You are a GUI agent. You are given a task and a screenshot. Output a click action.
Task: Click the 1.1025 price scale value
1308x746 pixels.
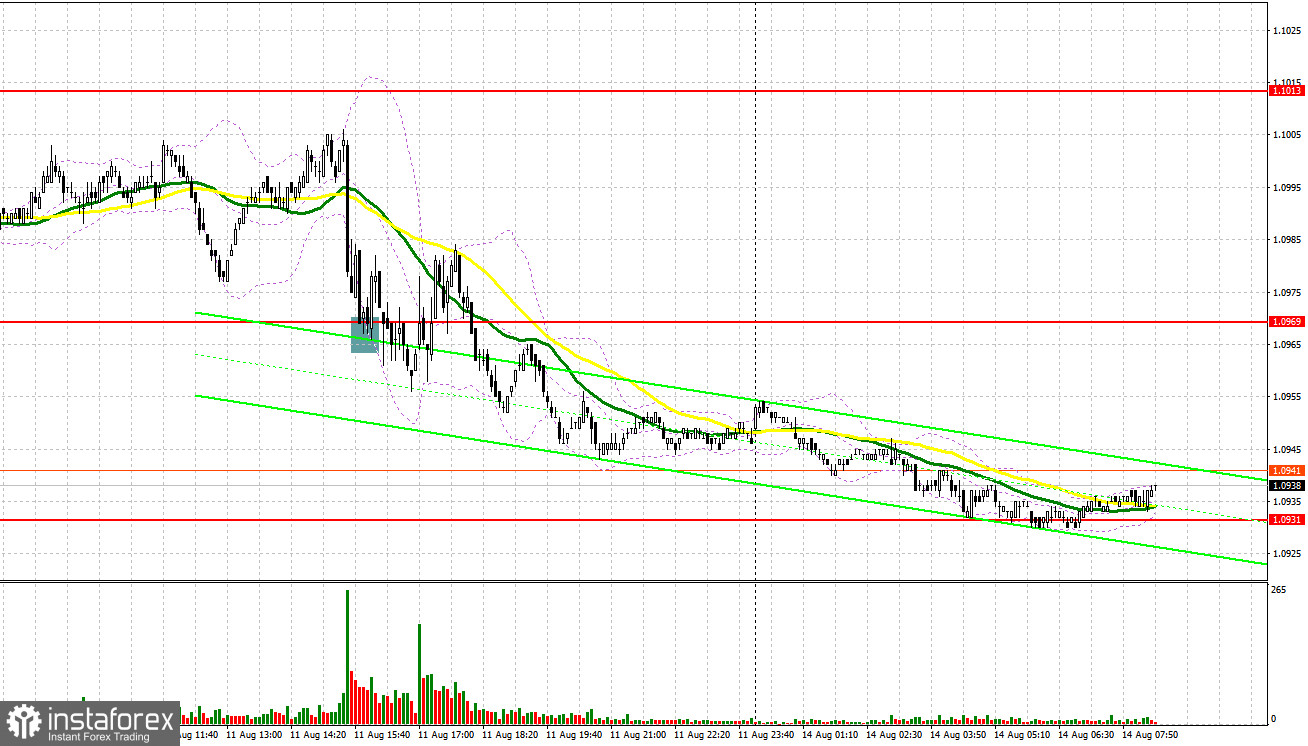point(1286,30)
